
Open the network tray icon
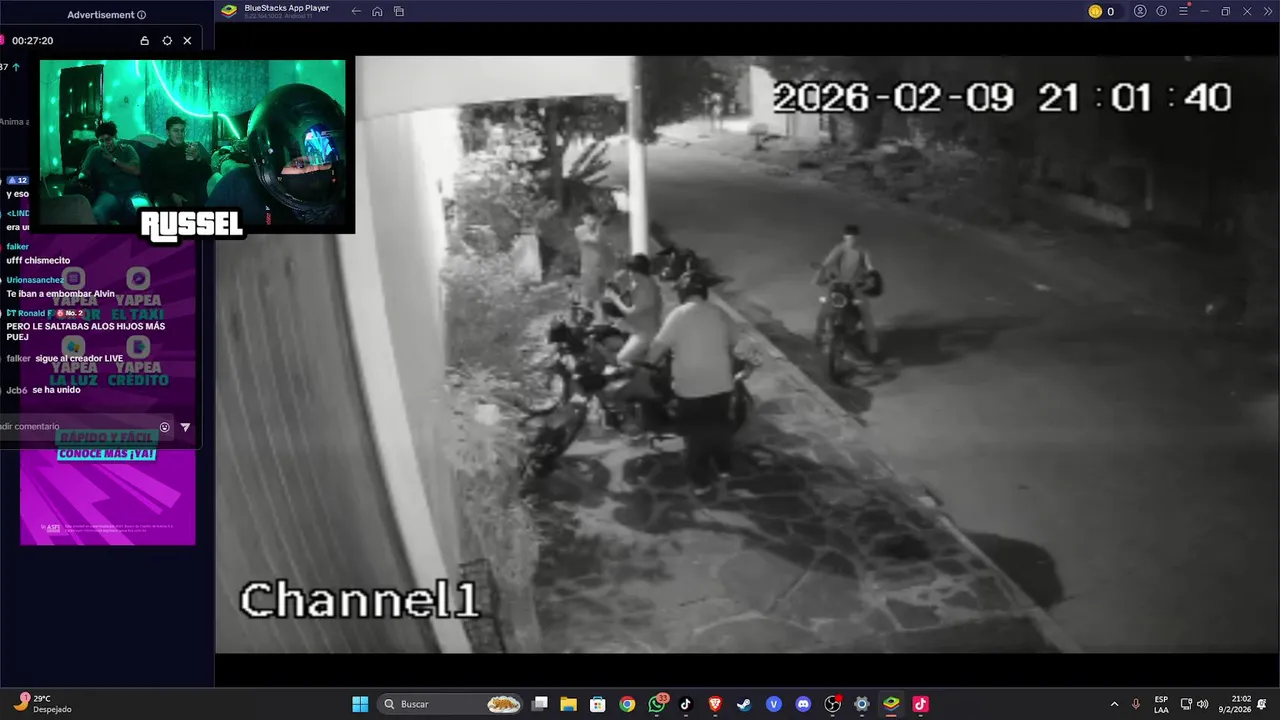[1186, 704]
